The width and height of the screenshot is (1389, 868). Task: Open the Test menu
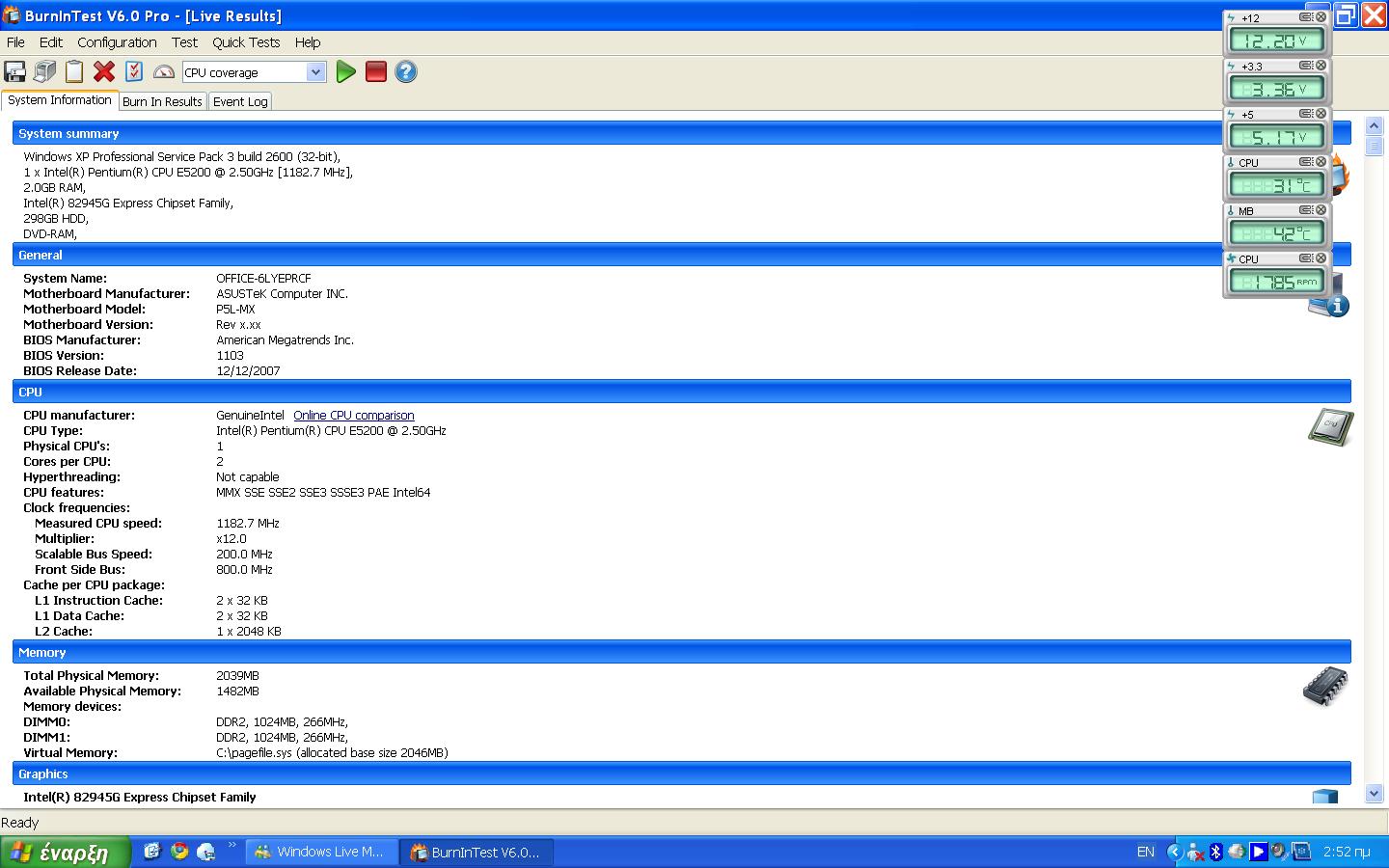184,42
